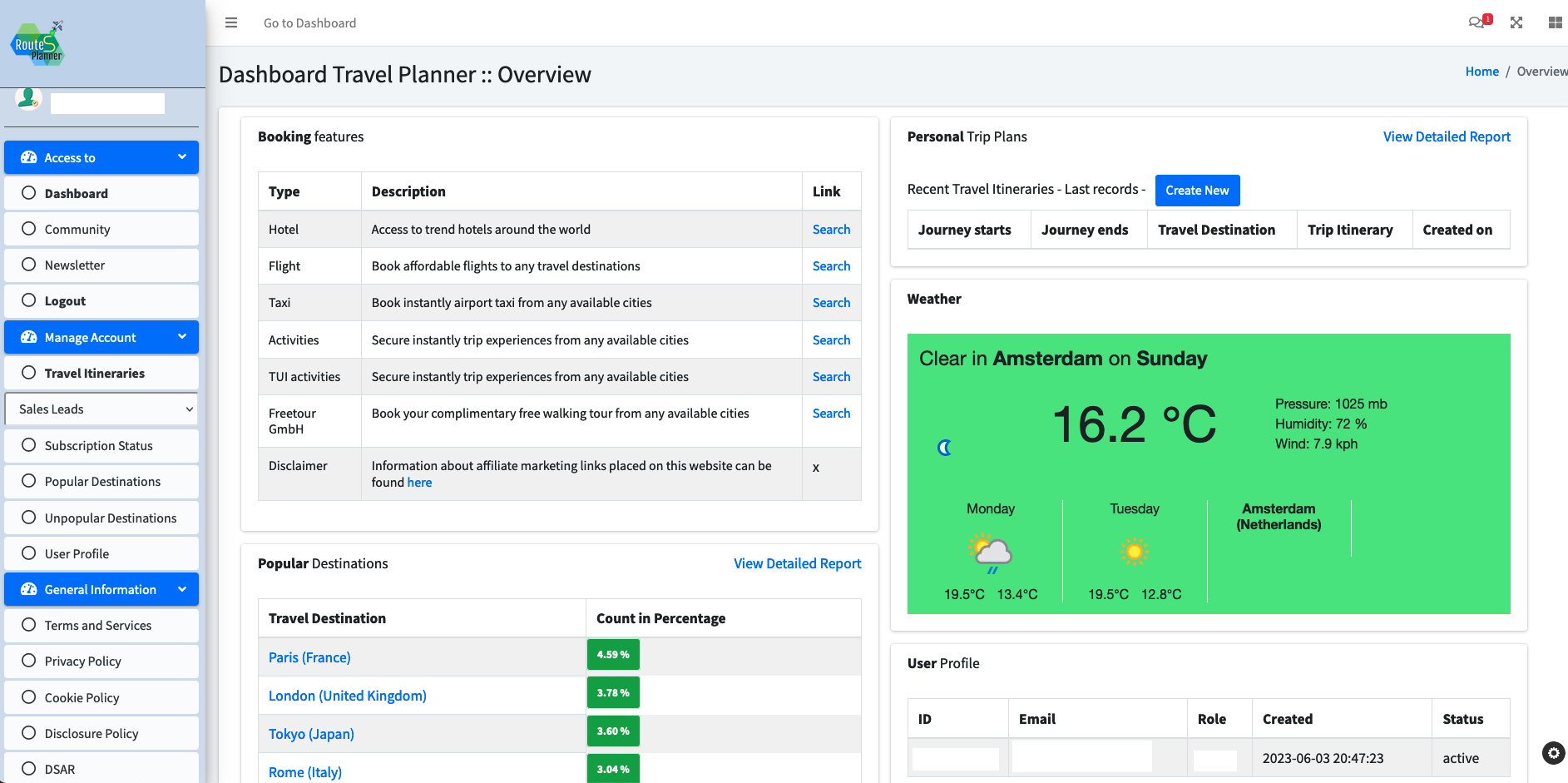The image size is (1568, 783).
Task: Click the RouteS Planner logo
Action: [38, 43]
